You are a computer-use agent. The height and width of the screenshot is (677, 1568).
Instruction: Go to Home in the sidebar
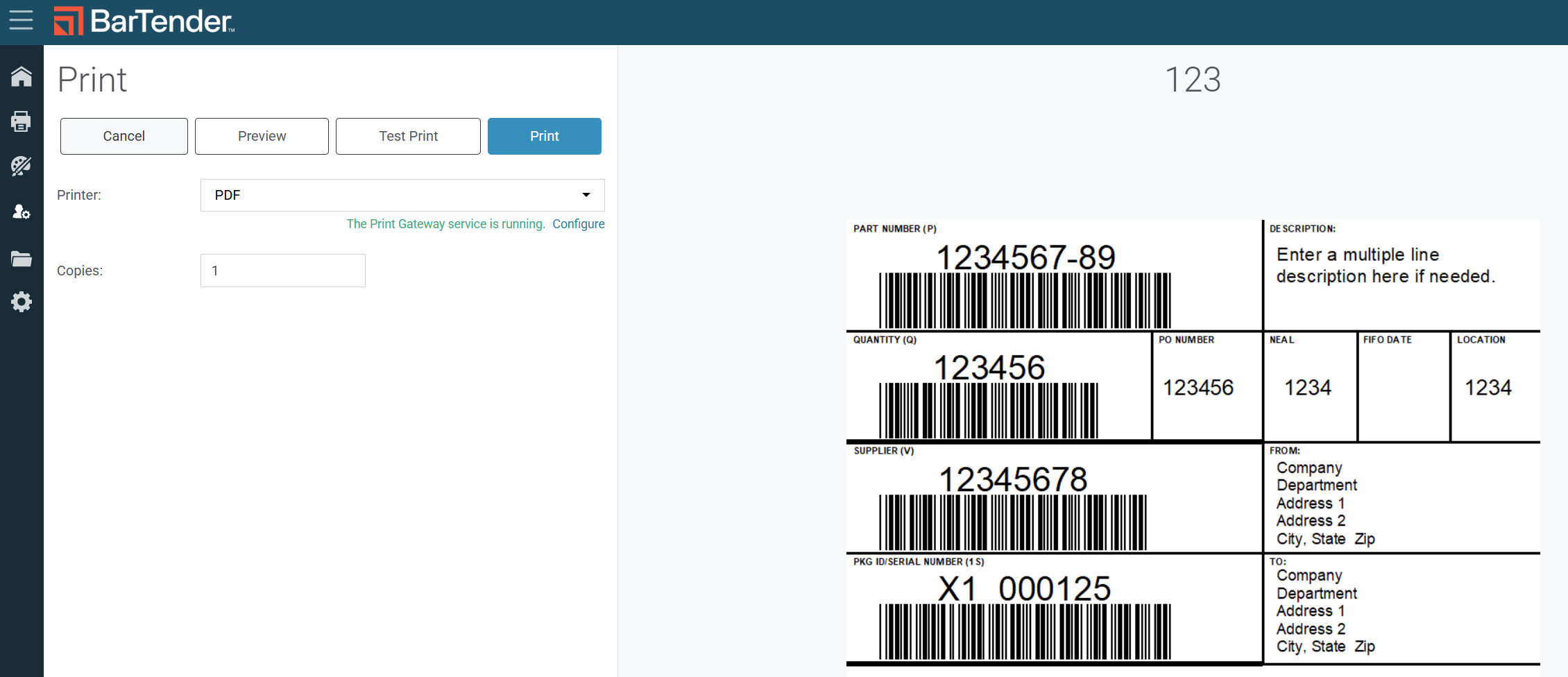[x=22, y=76]
